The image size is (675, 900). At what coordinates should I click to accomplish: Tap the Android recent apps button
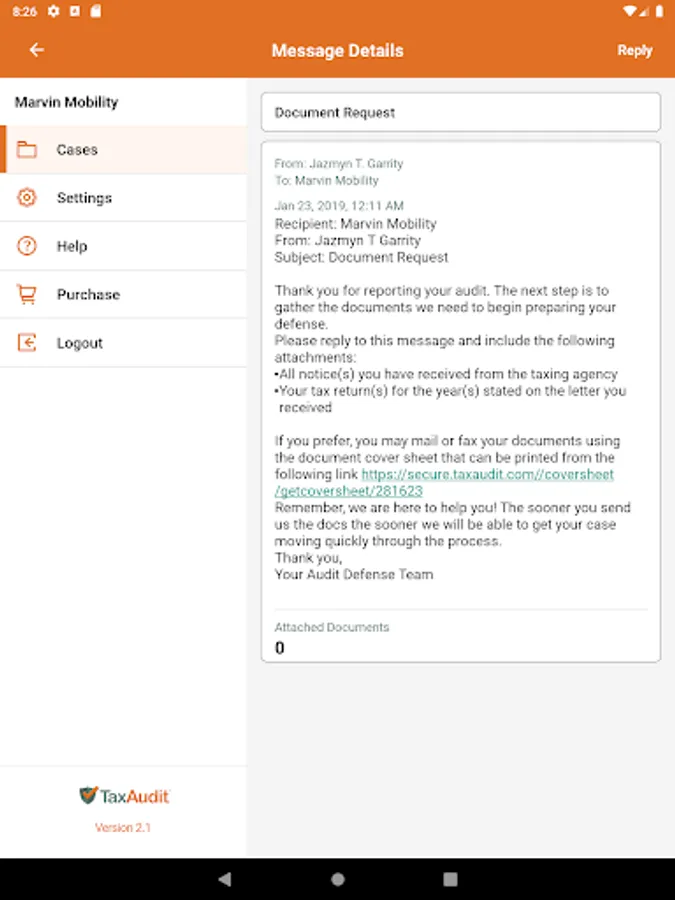coord(451,879)
